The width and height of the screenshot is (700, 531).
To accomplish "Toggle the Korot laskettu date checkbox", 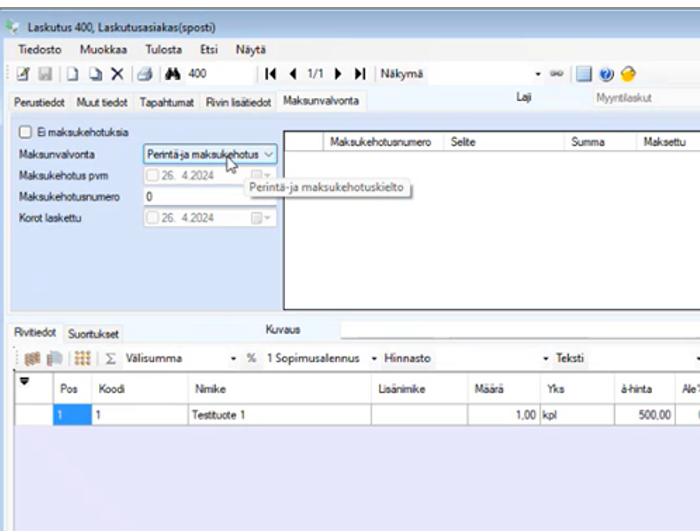I will [153, 218].
